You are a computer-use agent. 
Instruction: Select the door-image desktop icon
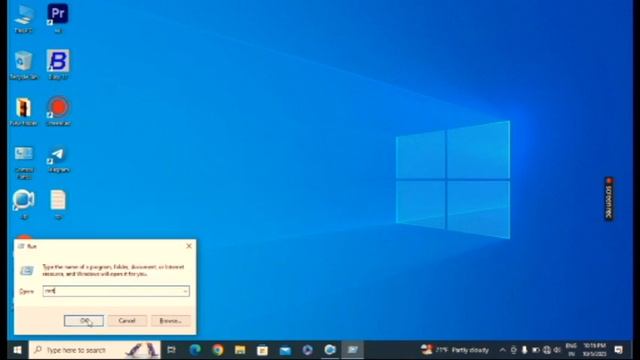pyautogui.click(x=23, y=111)
